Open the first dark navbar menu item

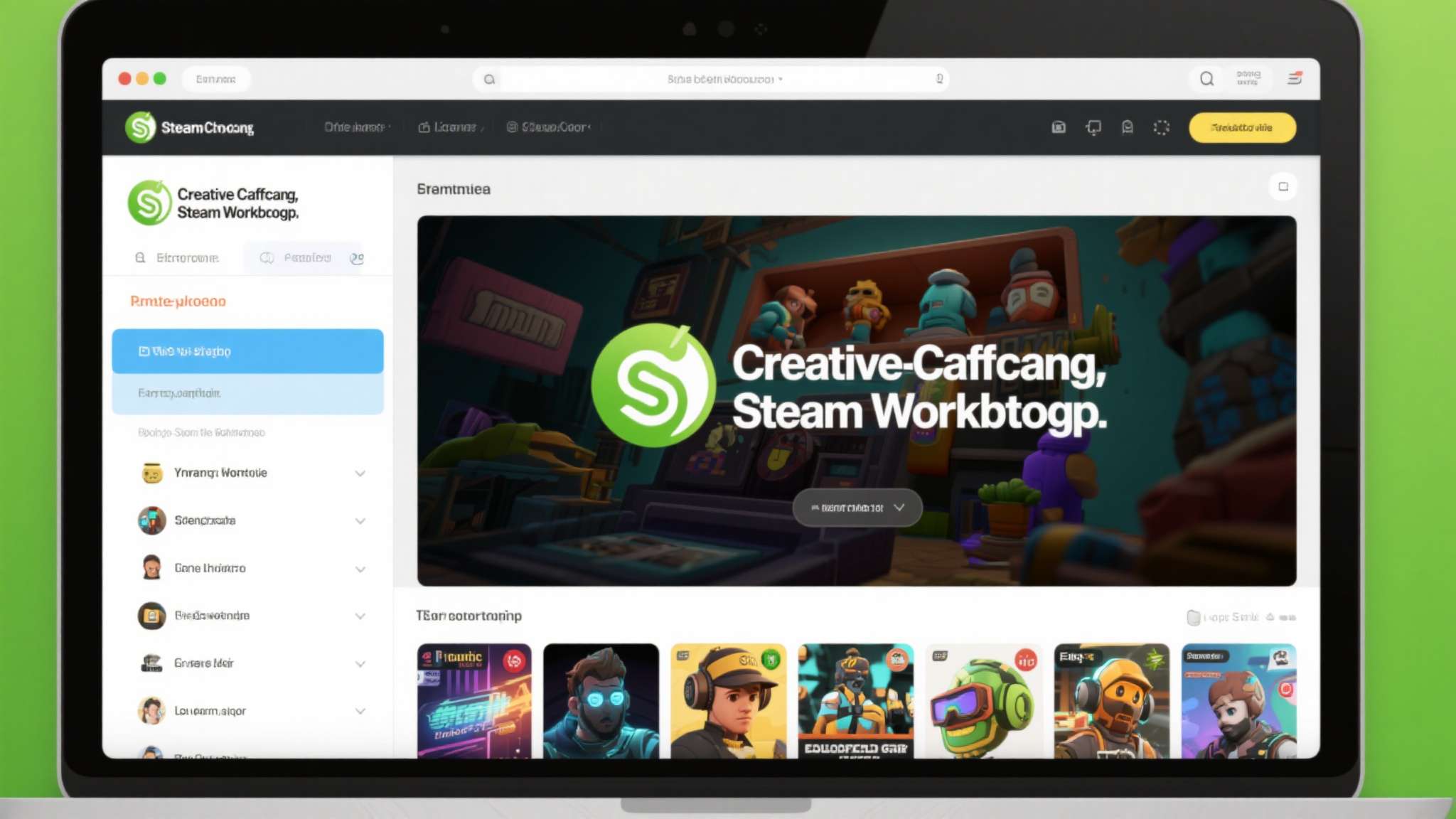pyautogui.click(x=357, y=127)
